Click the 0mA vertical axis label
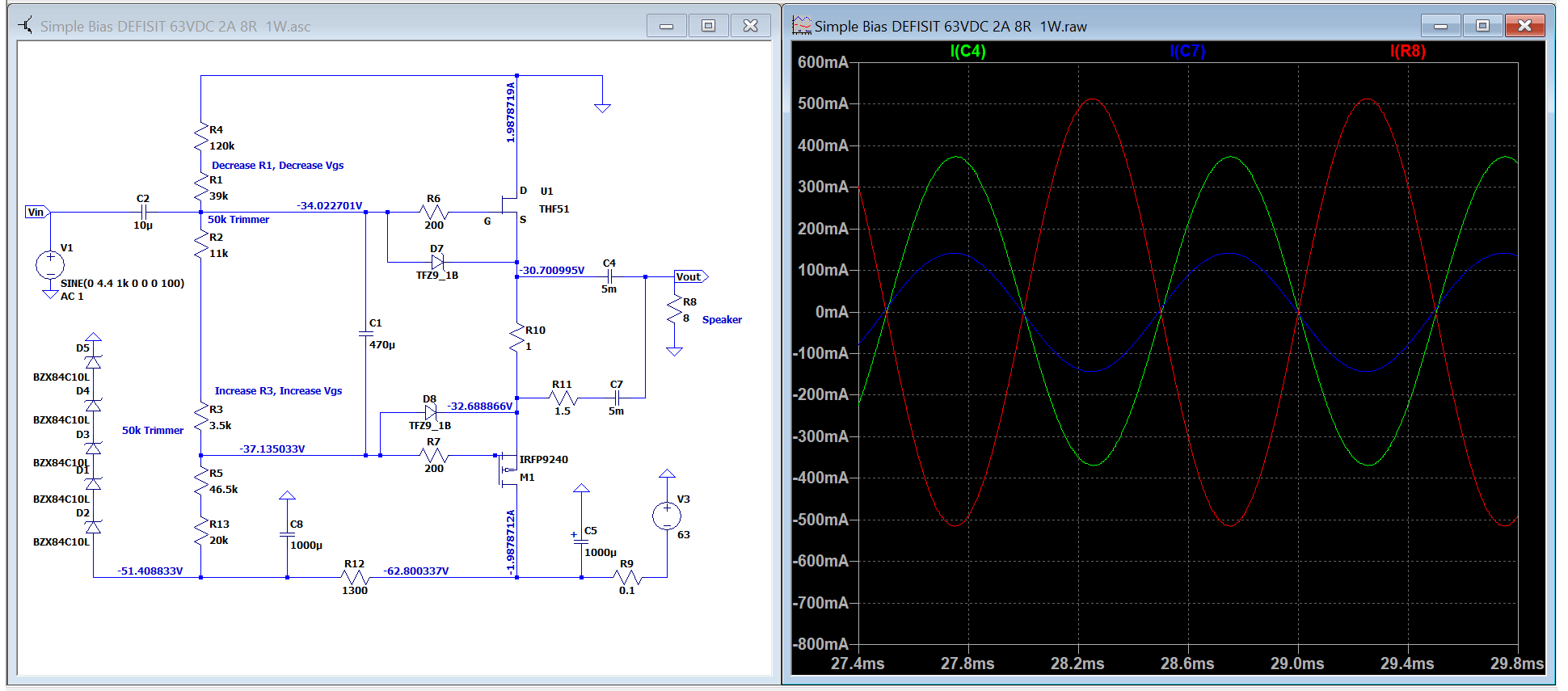The image size is (1568, 691). [x=832, y=312]
